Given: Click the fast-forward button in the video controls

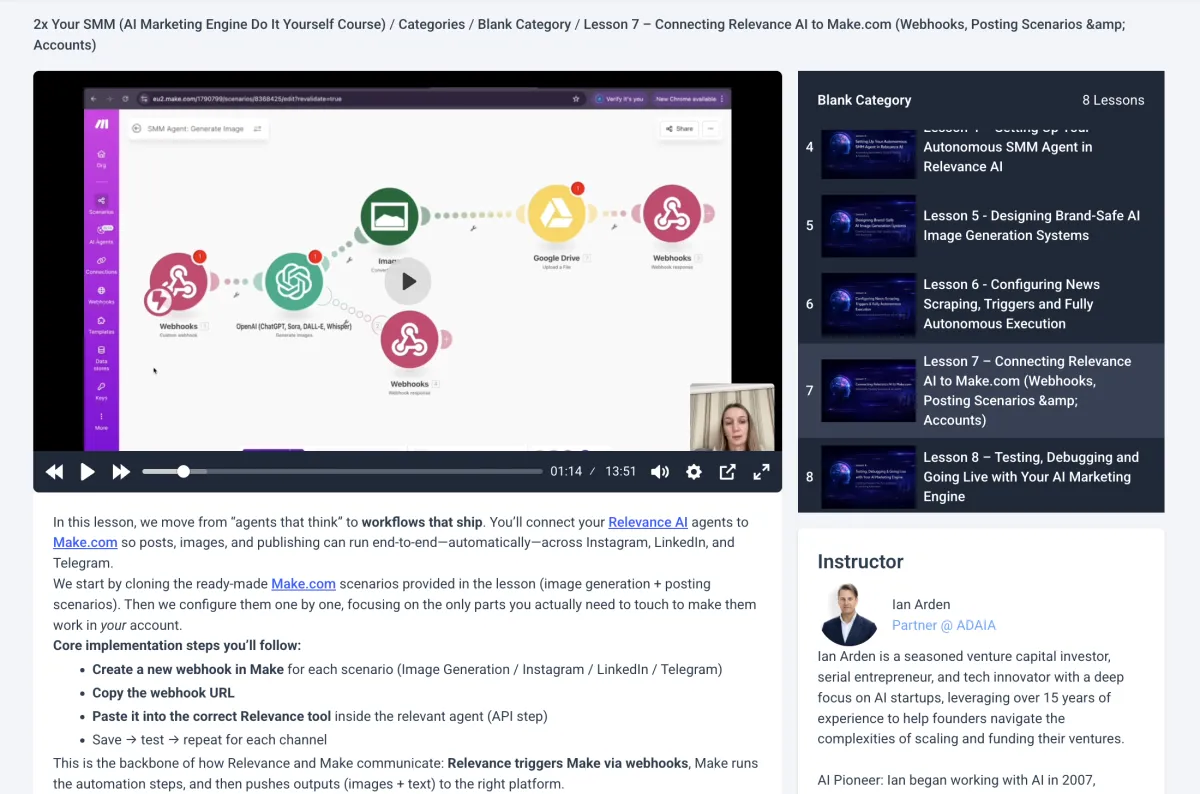Looking at the screenshot, I should coord(121,472).
